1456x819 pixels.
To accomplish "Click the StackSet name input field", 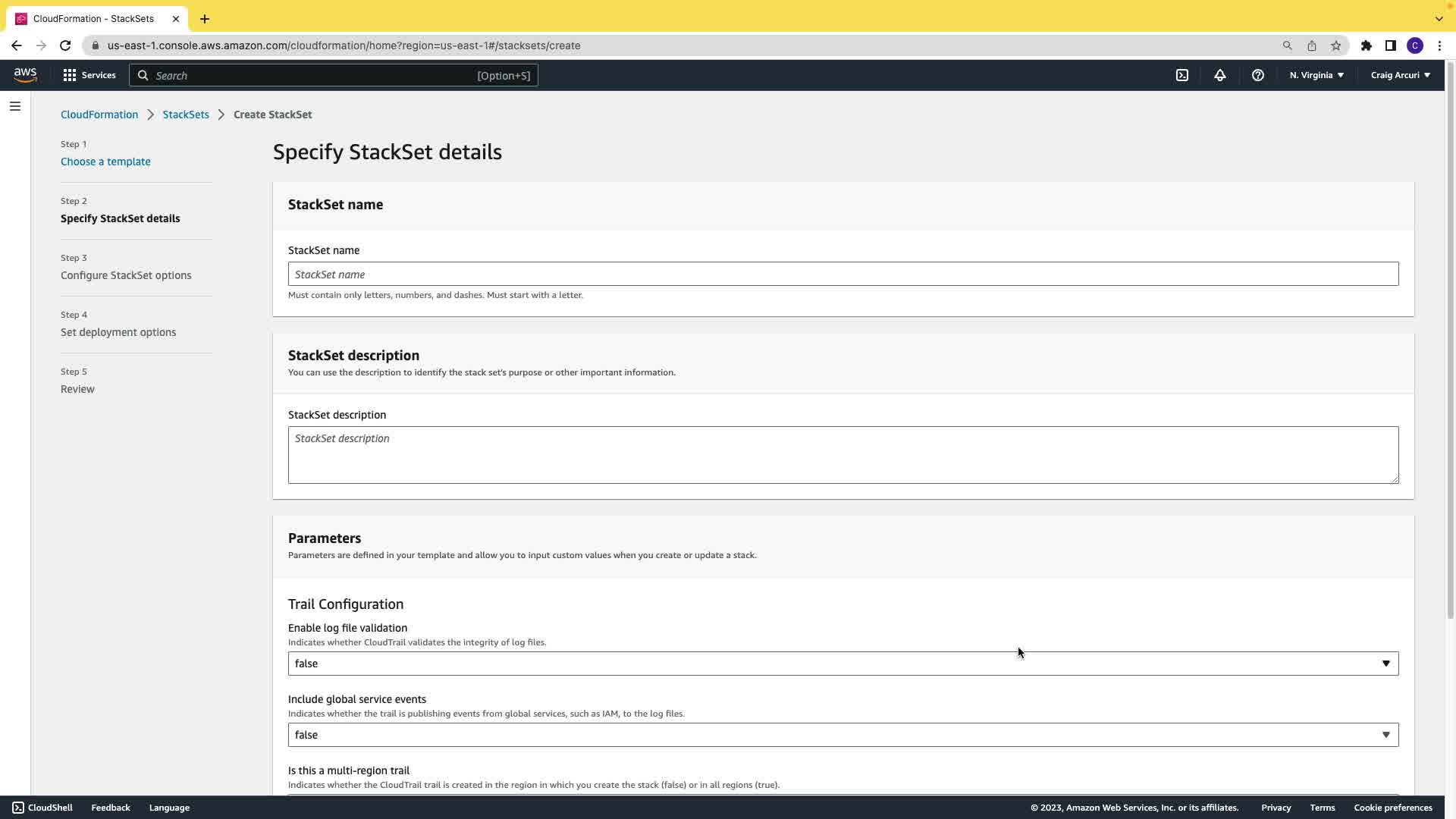I will click(x=843, y=275).
